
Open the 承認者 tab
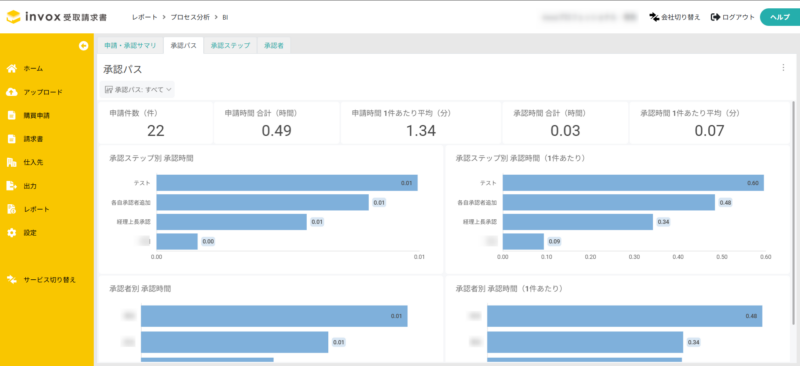[x=274, y=45]
